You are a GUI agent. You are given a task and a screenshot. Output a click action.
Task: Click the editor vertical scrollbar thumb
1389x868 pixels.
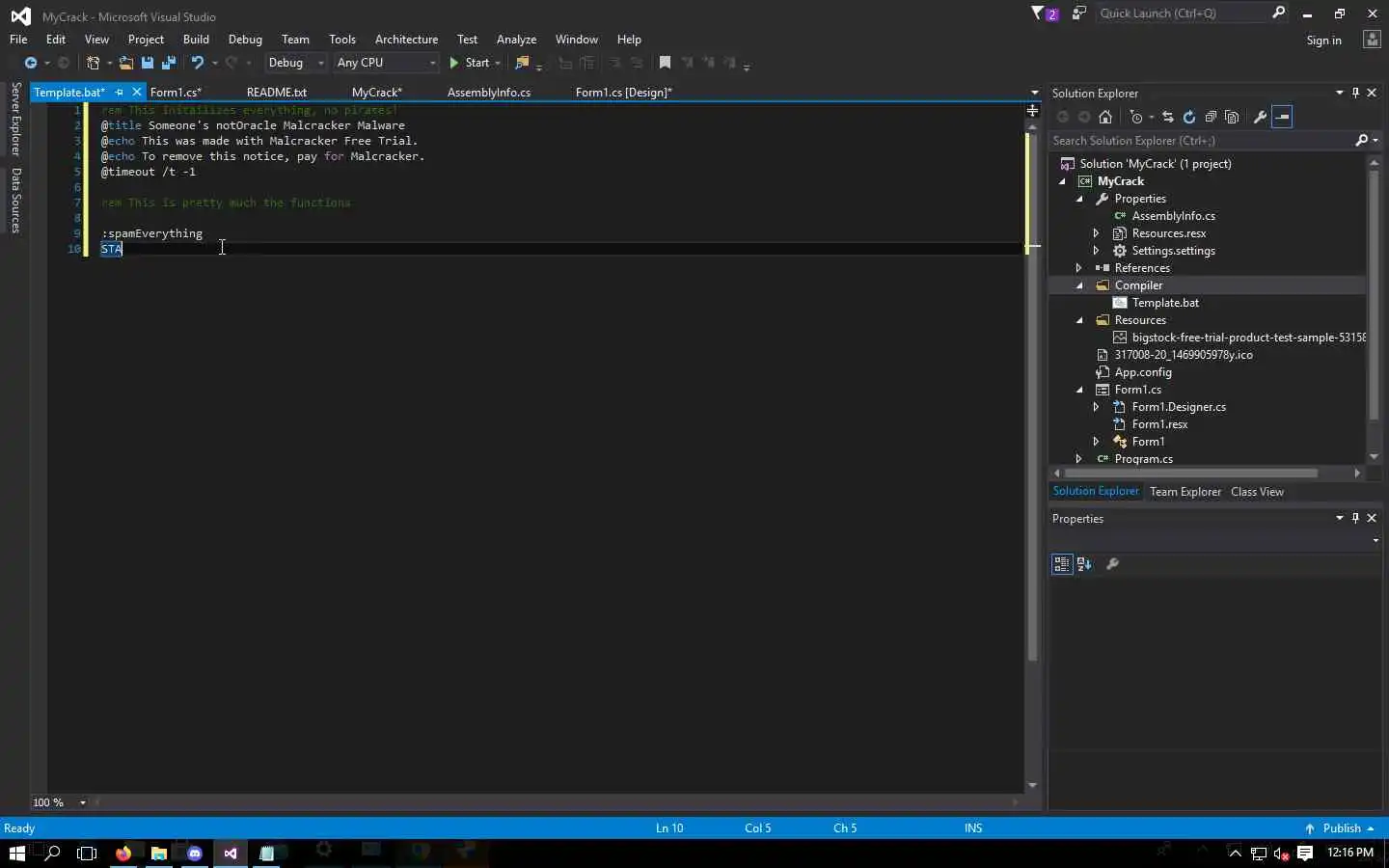tap(1032, 395)
